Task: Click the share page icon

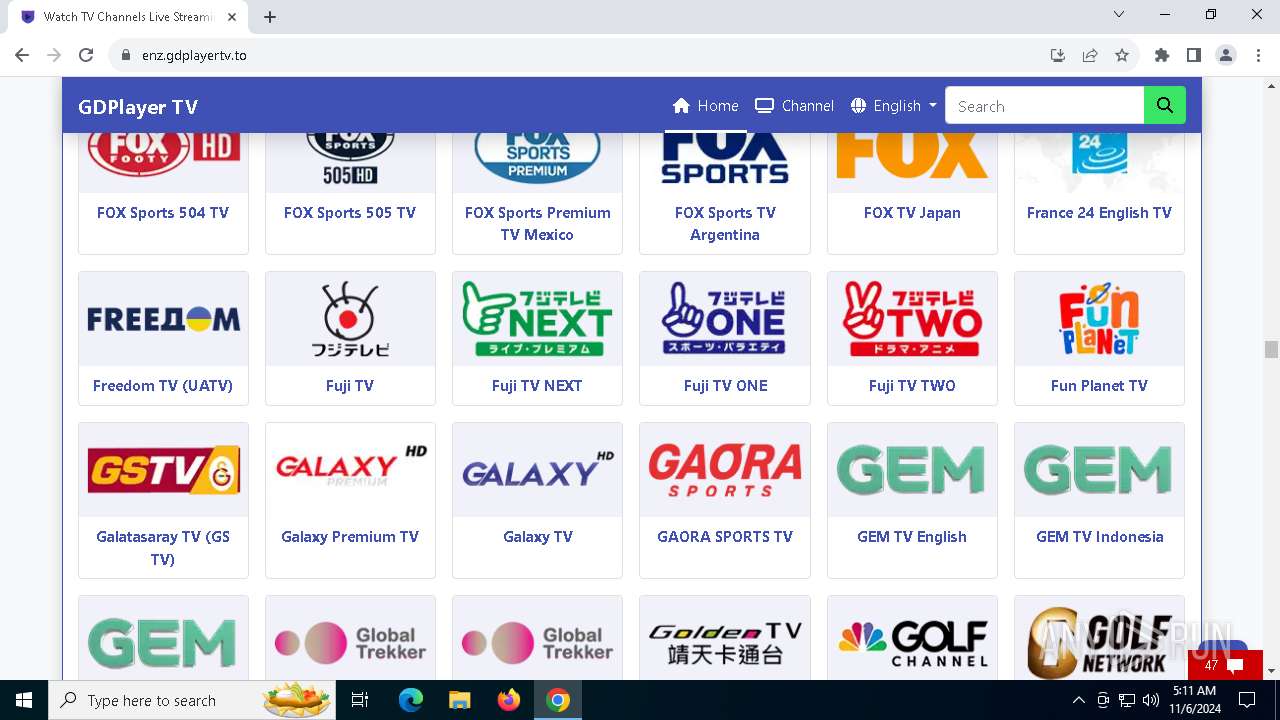Action: click(1090, 55)
